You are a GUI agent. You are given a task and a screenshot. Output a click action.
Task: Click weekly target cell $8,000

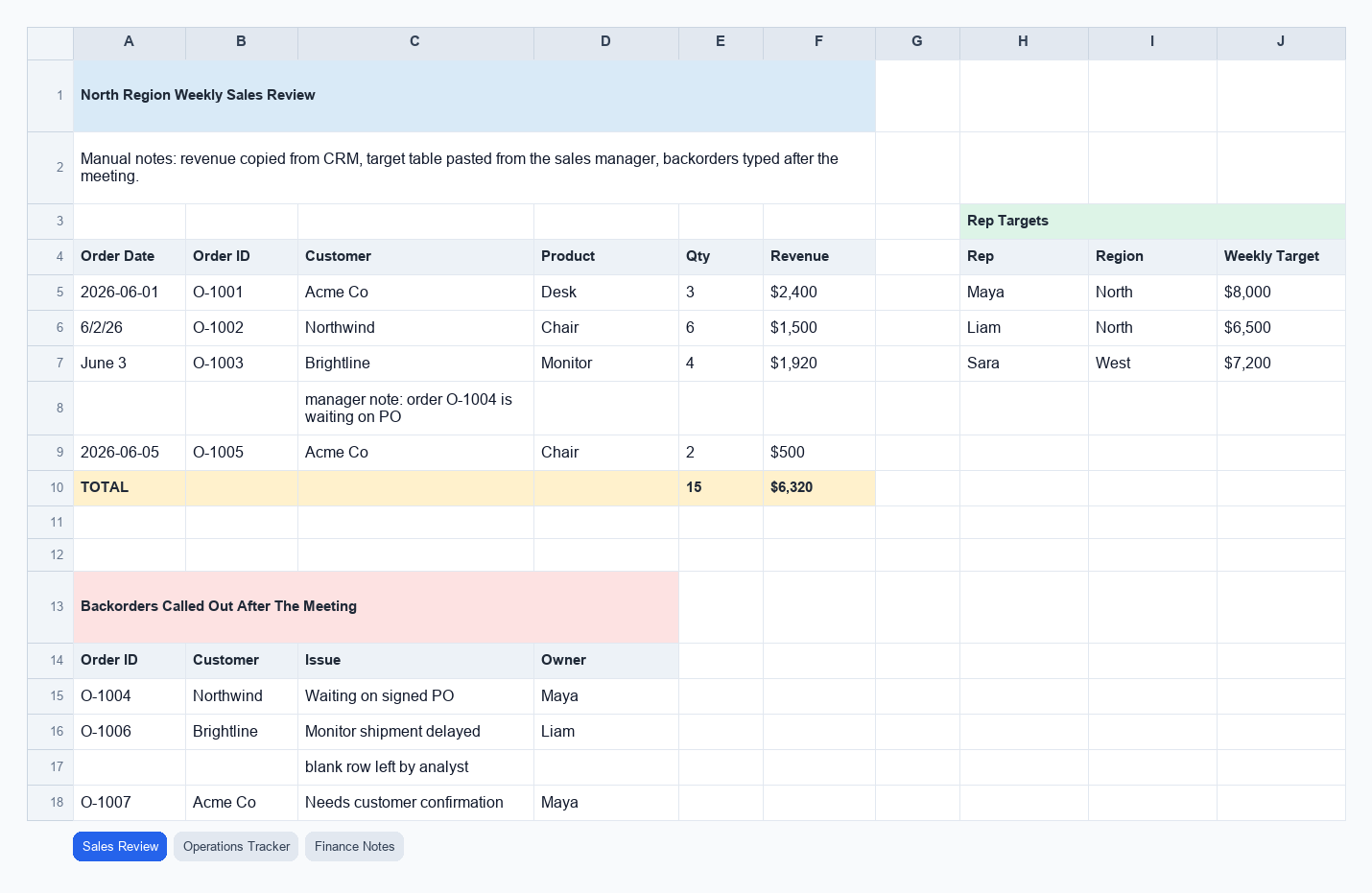click(x=1281, y=293)
